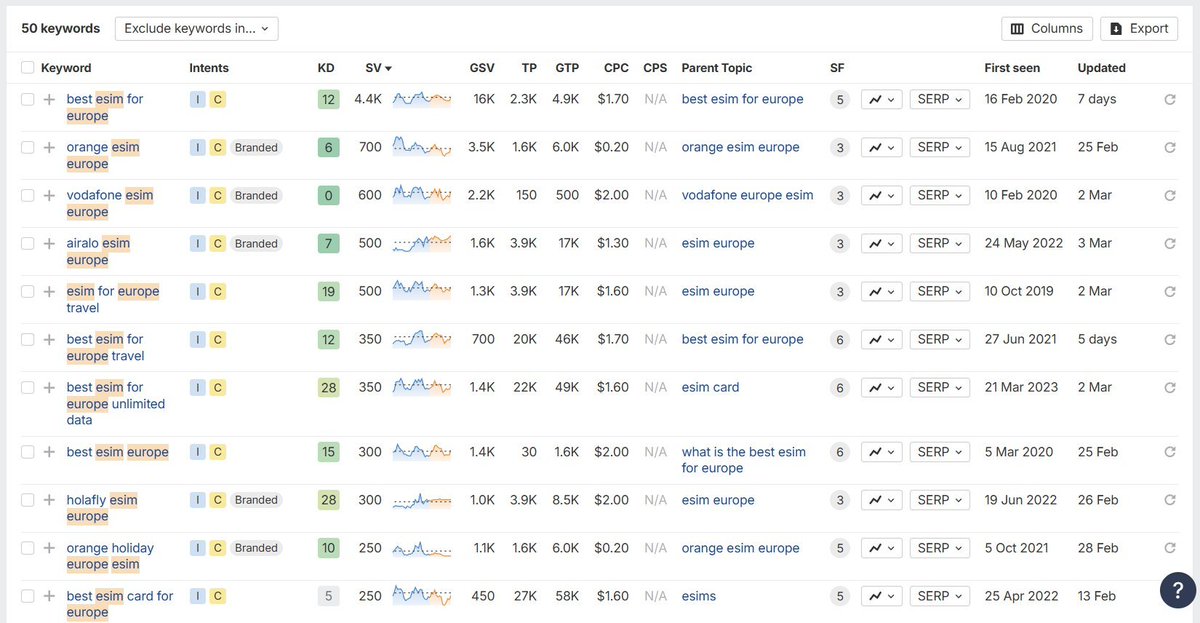The height and width of the screenshot is (623, 1200).
Task: Open the 'esim card' parent topic link
Action: [x=710, y=387]
